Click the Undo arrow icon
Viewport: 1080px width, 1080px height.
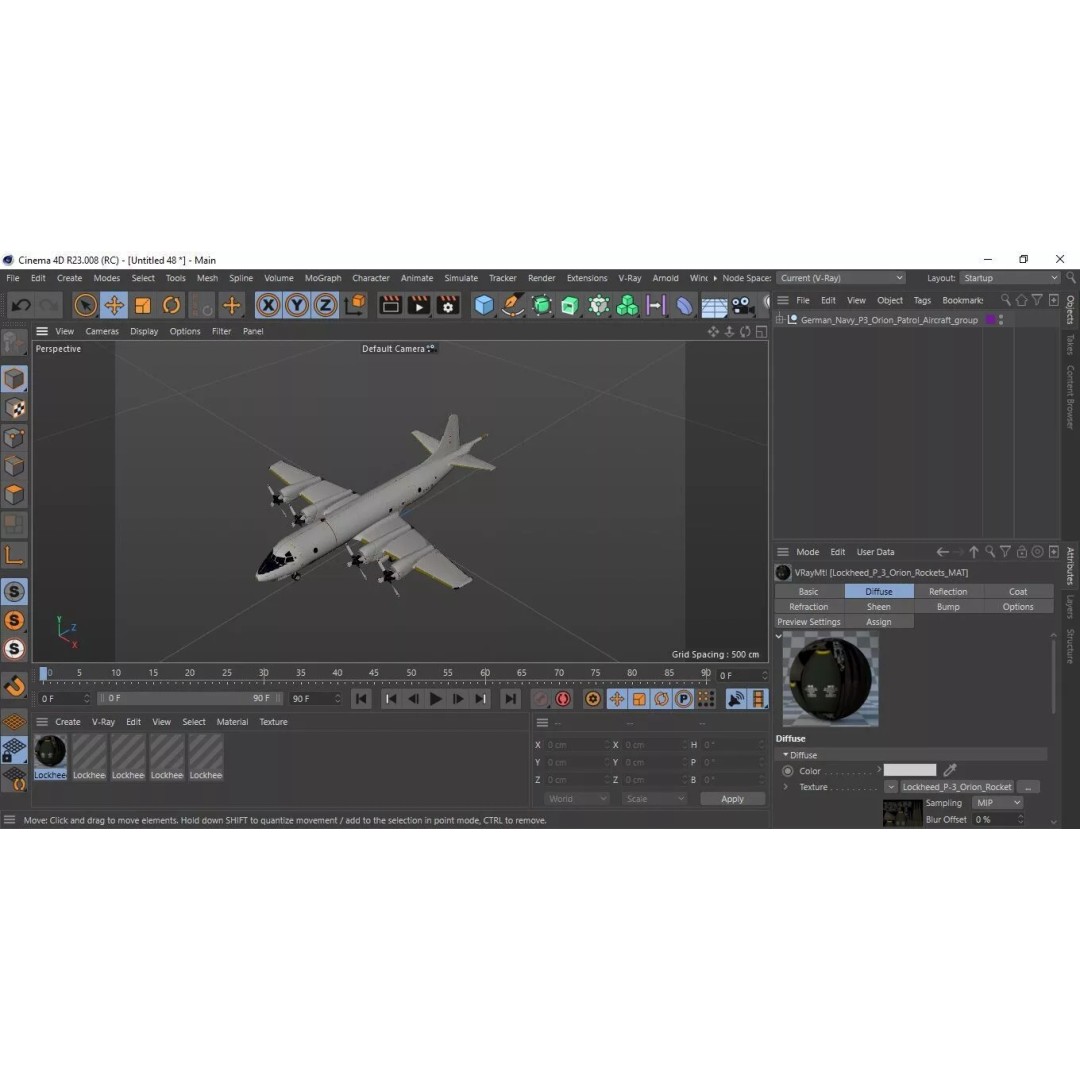21,305
